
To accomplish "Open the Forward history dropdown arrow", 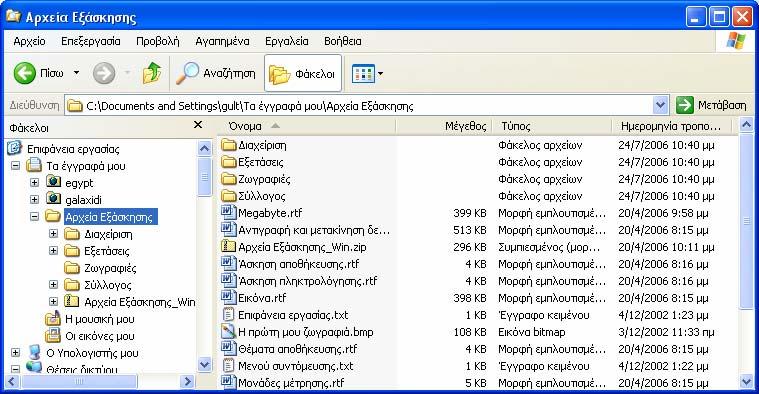I will pos(127,73).
